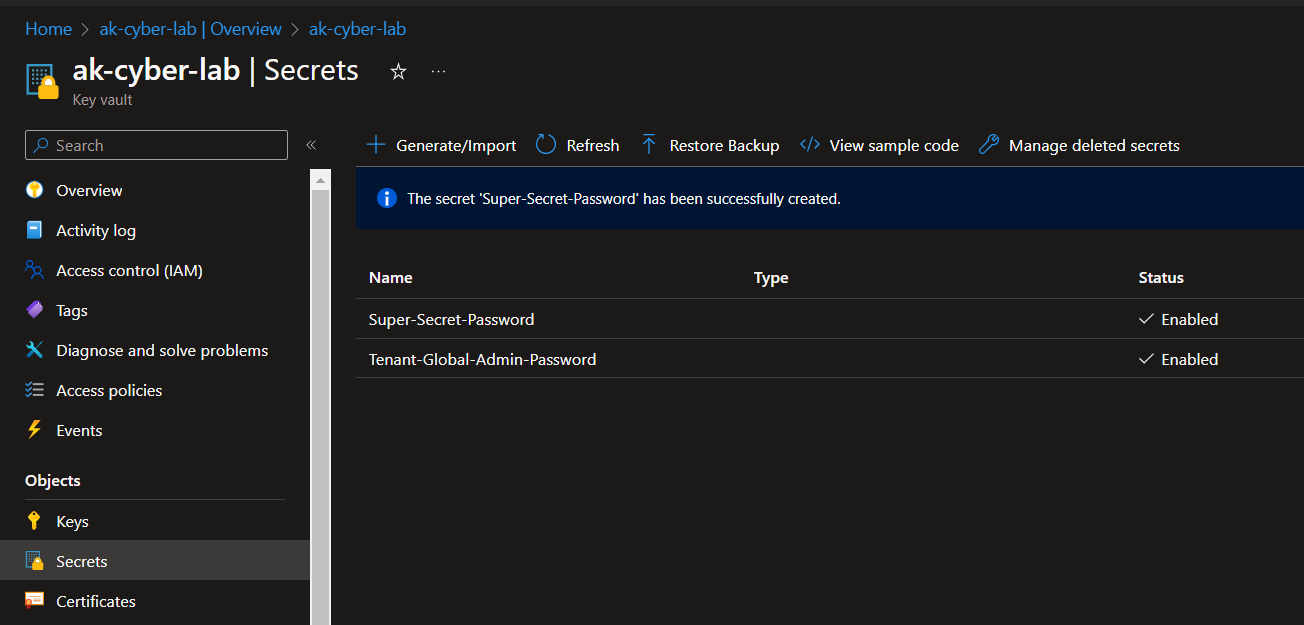Click the Certificates icon
Viewport: 1304px width, 625px height.
tap(35, 601)
